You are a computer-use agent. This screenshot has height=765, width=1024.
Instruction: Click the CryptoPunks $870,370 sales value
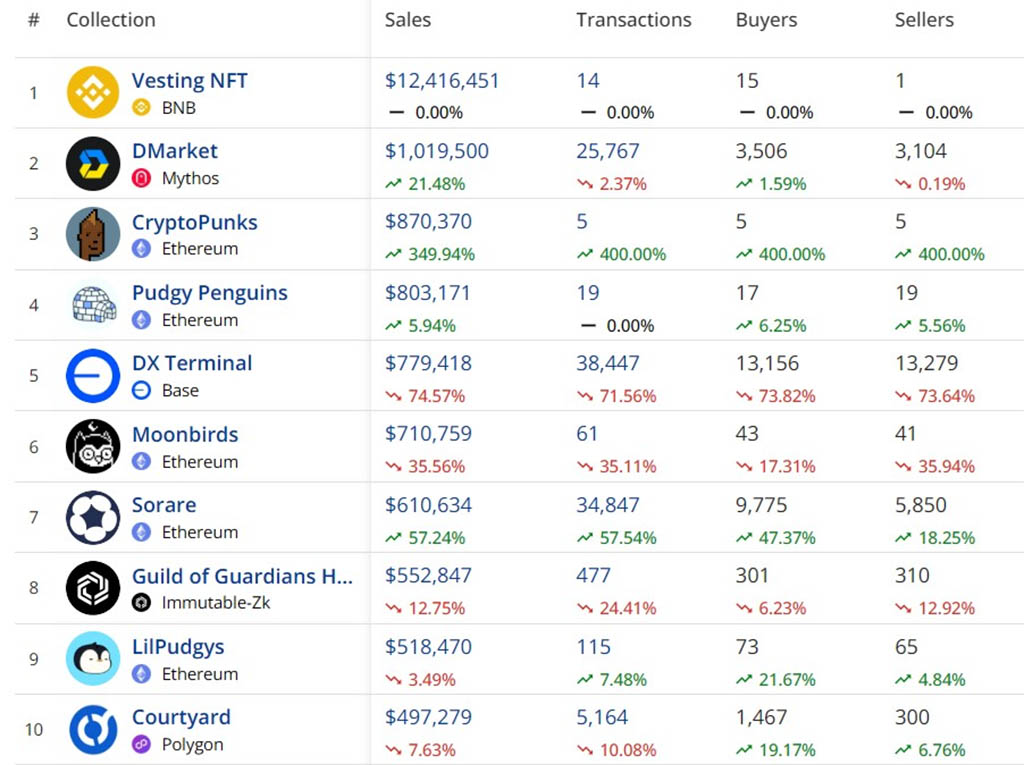[x=428, y=222]
